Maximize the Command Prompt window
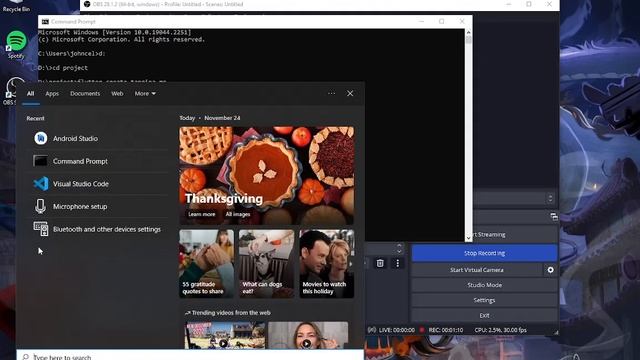Screen dimensions: 640x360 (x=441, y=21)
